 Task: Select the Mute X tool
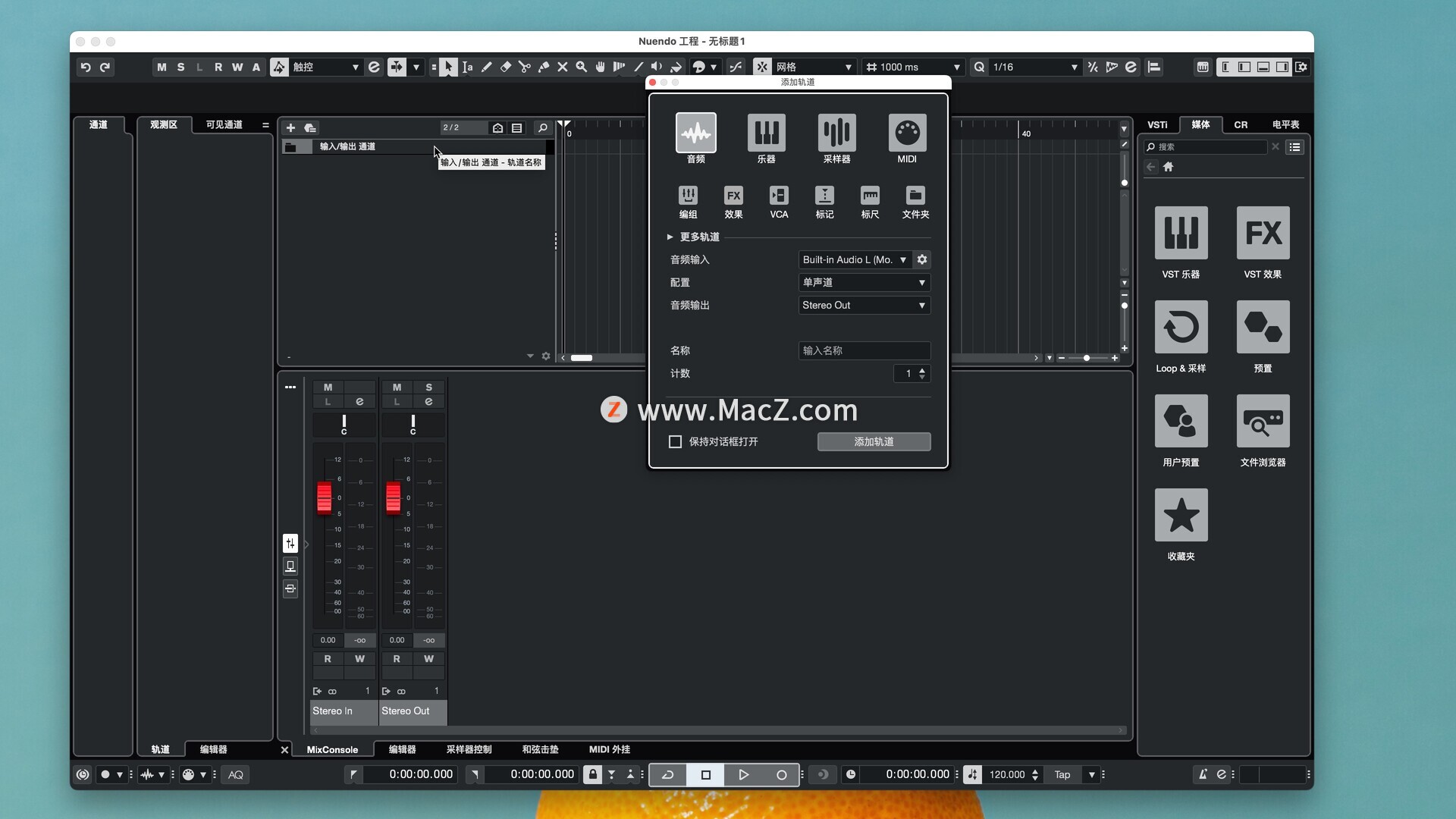(x=562, y=67)
